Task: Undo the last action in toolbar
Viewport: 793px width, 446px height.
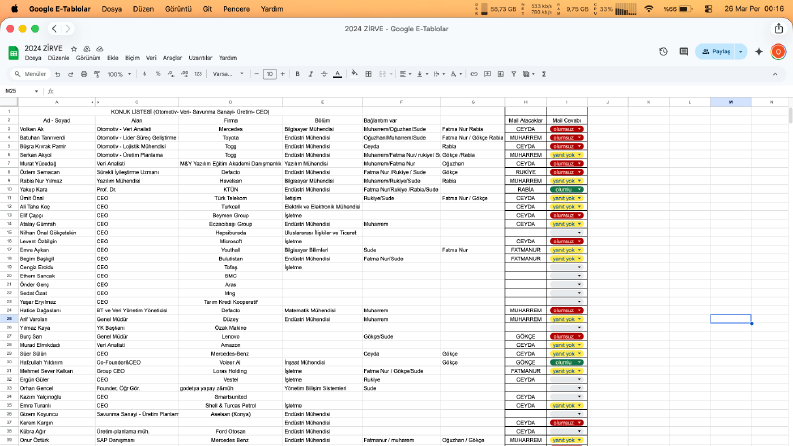Action: (x=58, y=74)
